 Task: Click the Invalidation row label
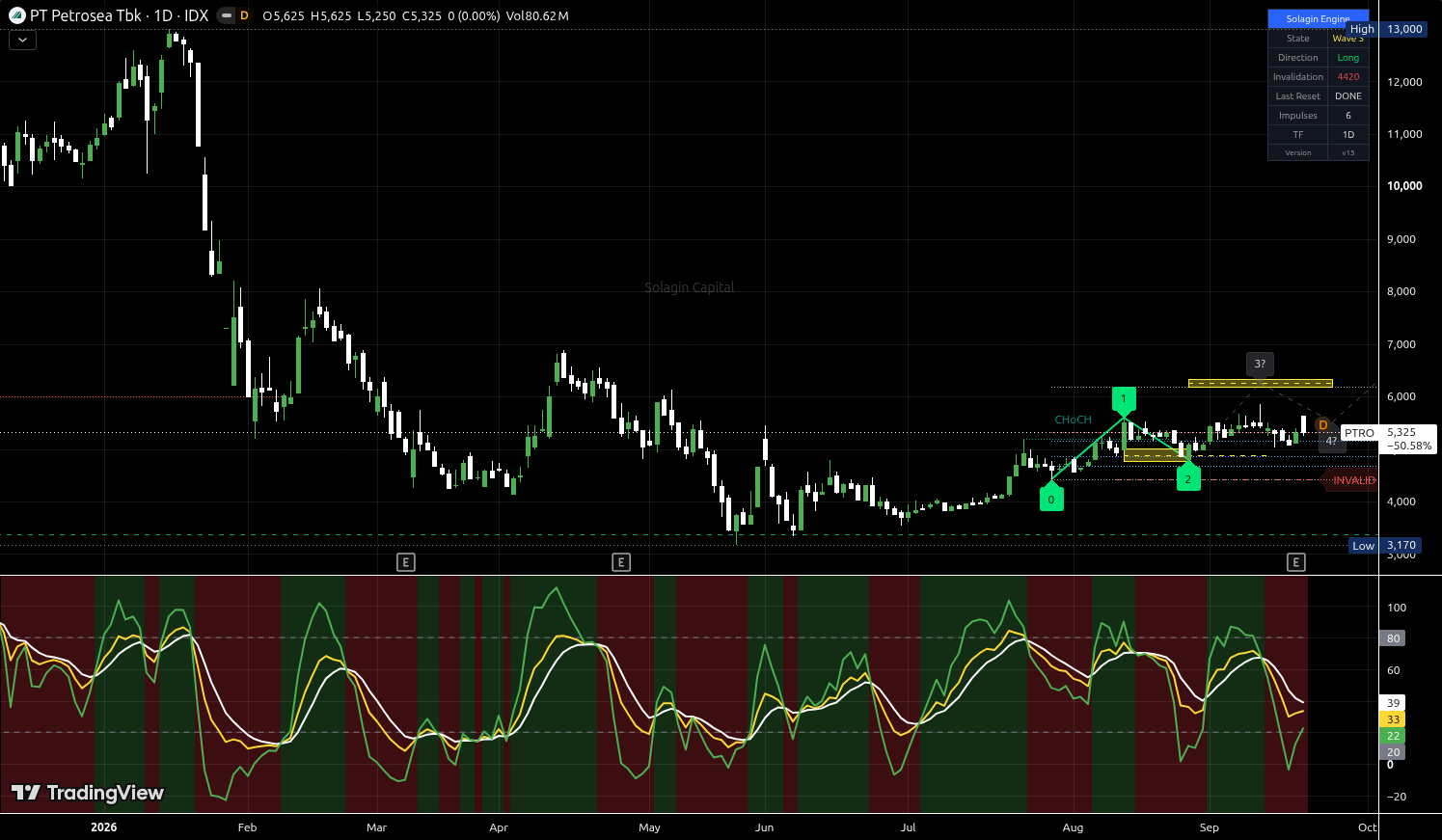coord(1298,76)
